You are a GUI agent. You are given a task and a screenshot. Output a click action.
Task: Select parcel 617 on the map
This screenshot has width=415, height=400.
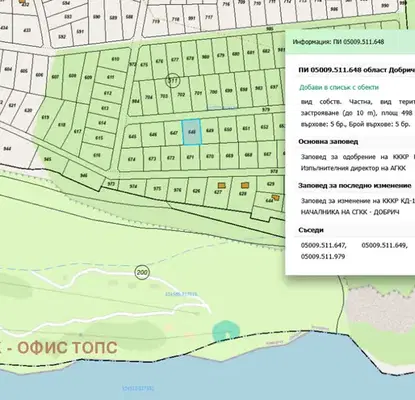point(77,132)
